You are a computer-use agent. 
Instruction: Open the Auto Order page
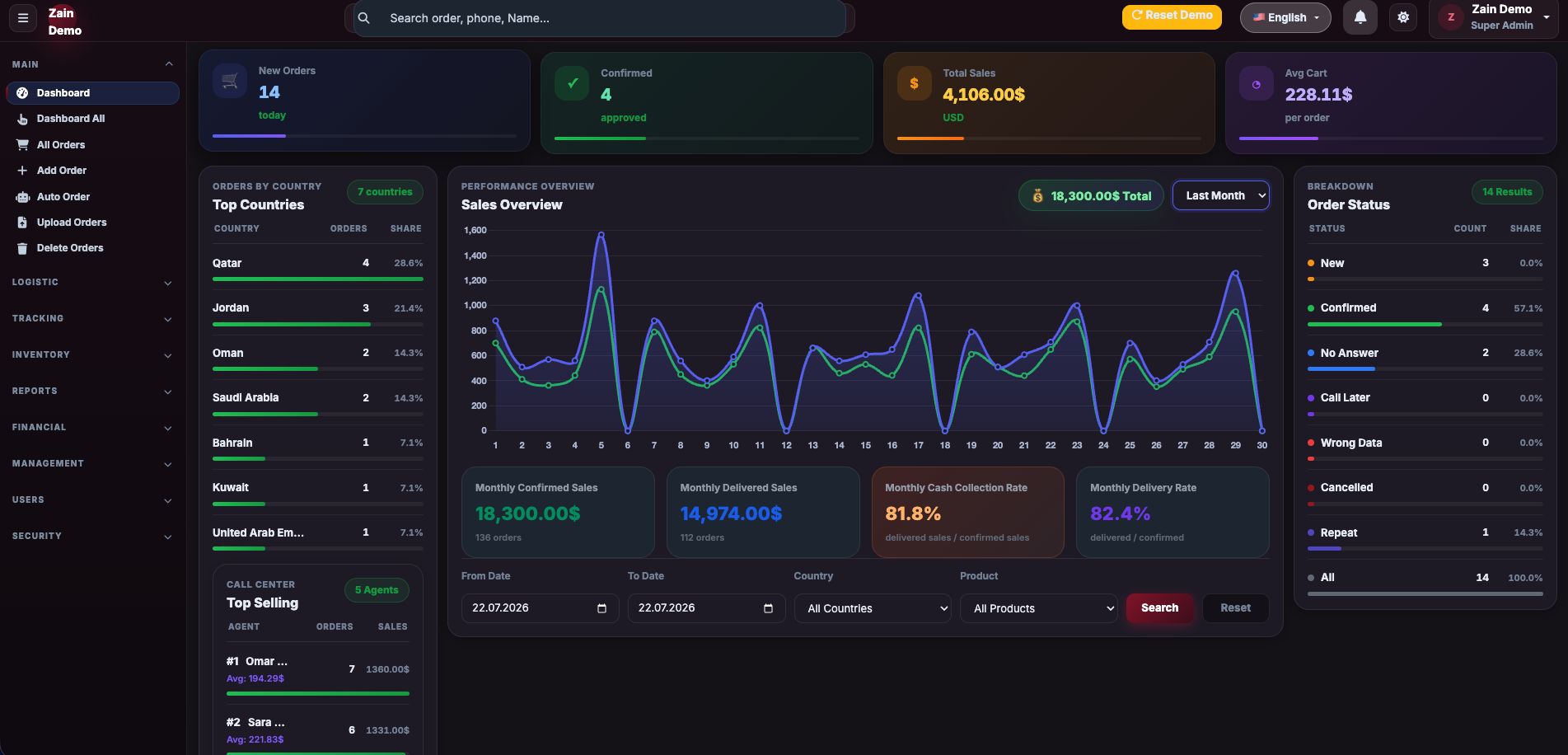click(x=92, y=197)
